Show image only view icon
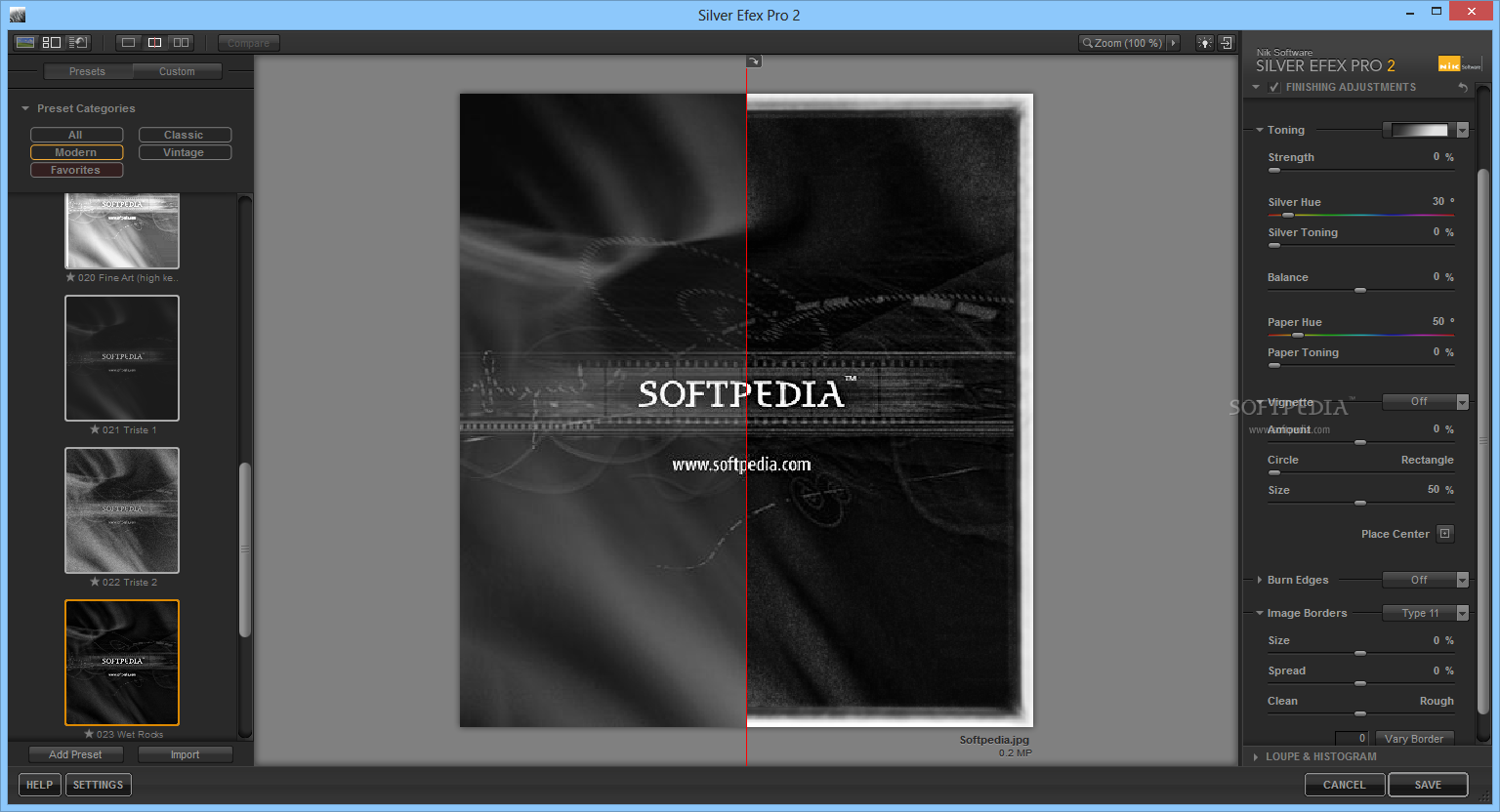Screen dimensions: 1500x812 click(25, 43)
